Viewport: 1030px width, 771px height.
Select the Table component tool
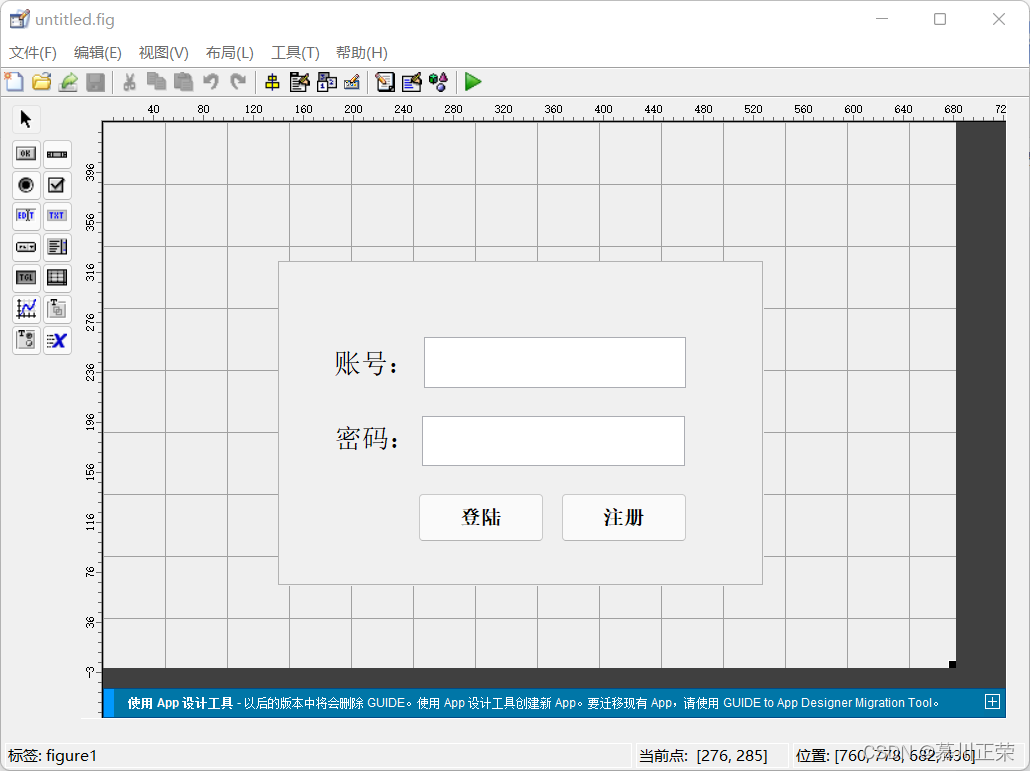(57, 278)
